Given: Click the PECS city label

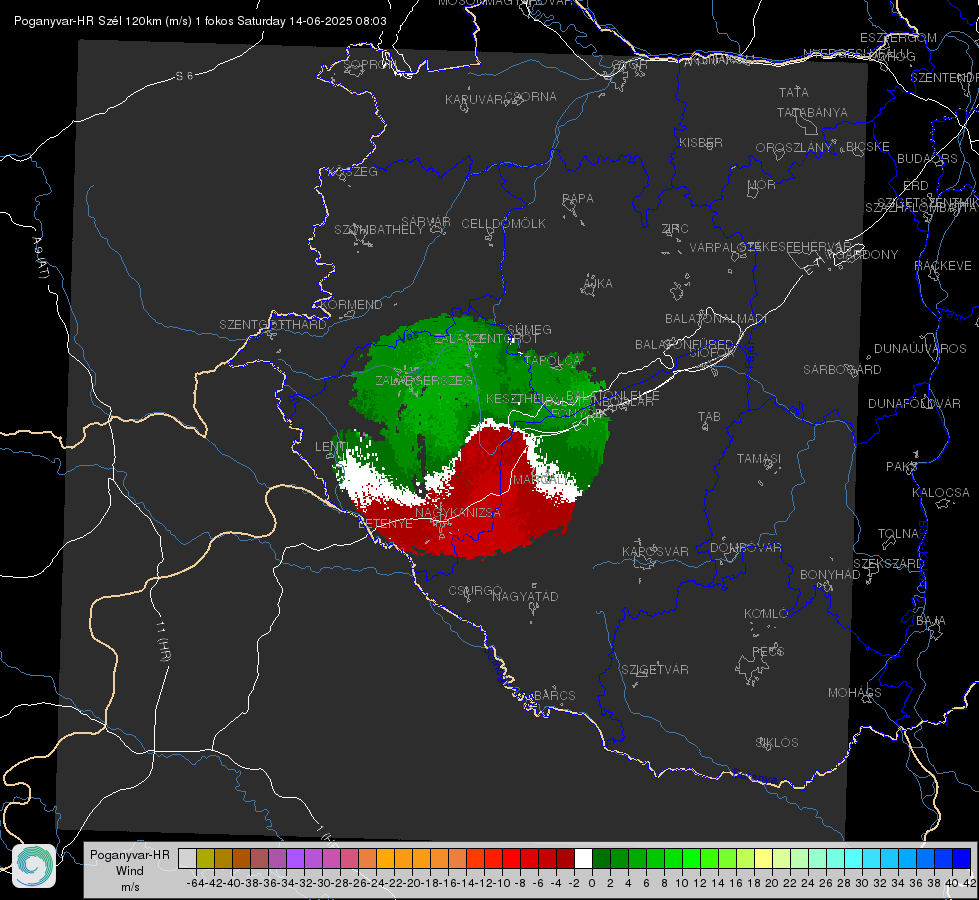Looking at the screenshot, I should [768, 651].
